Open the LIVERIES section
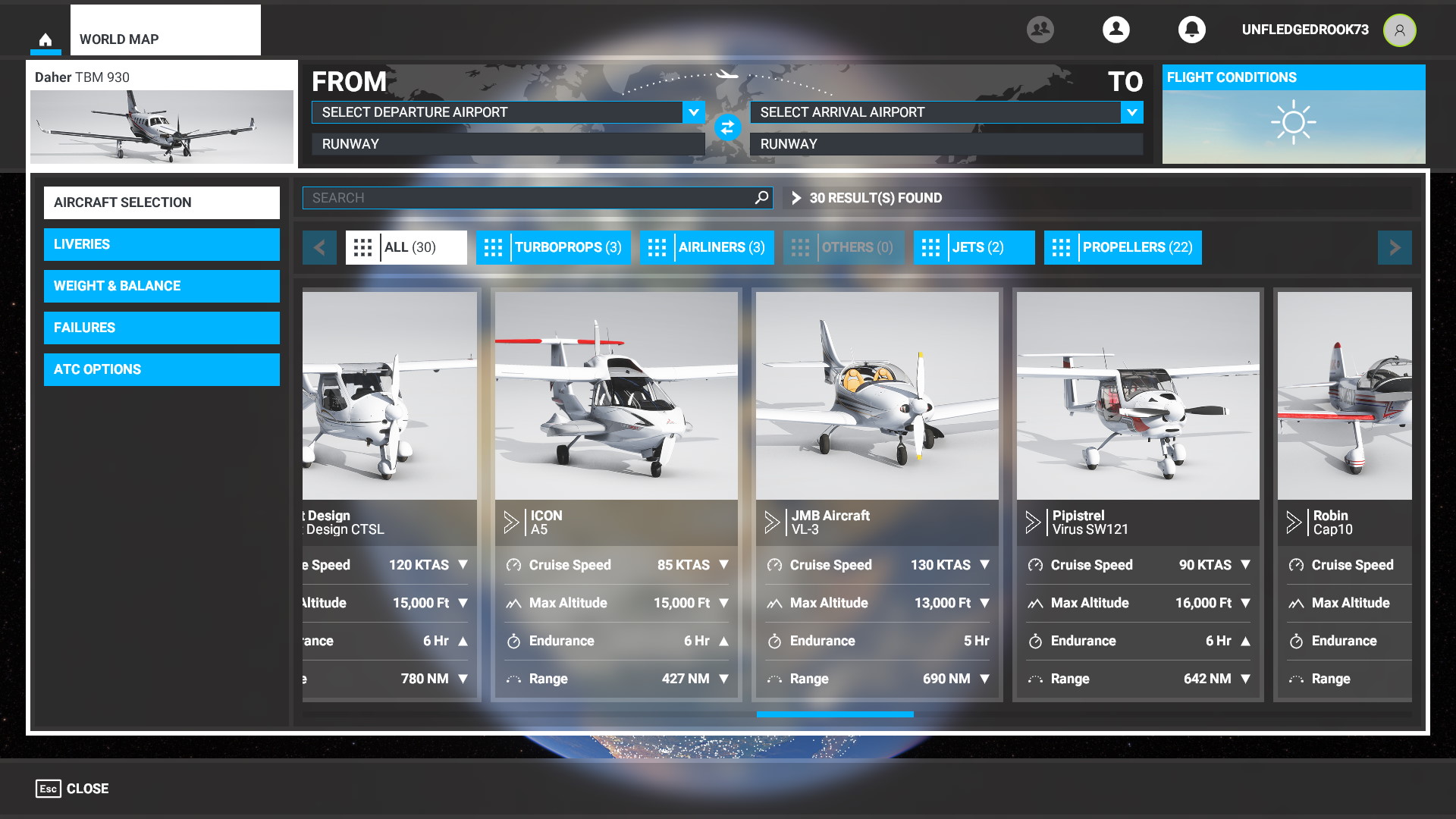This screenshot has height=819, width=1456. tap(162, 244)
